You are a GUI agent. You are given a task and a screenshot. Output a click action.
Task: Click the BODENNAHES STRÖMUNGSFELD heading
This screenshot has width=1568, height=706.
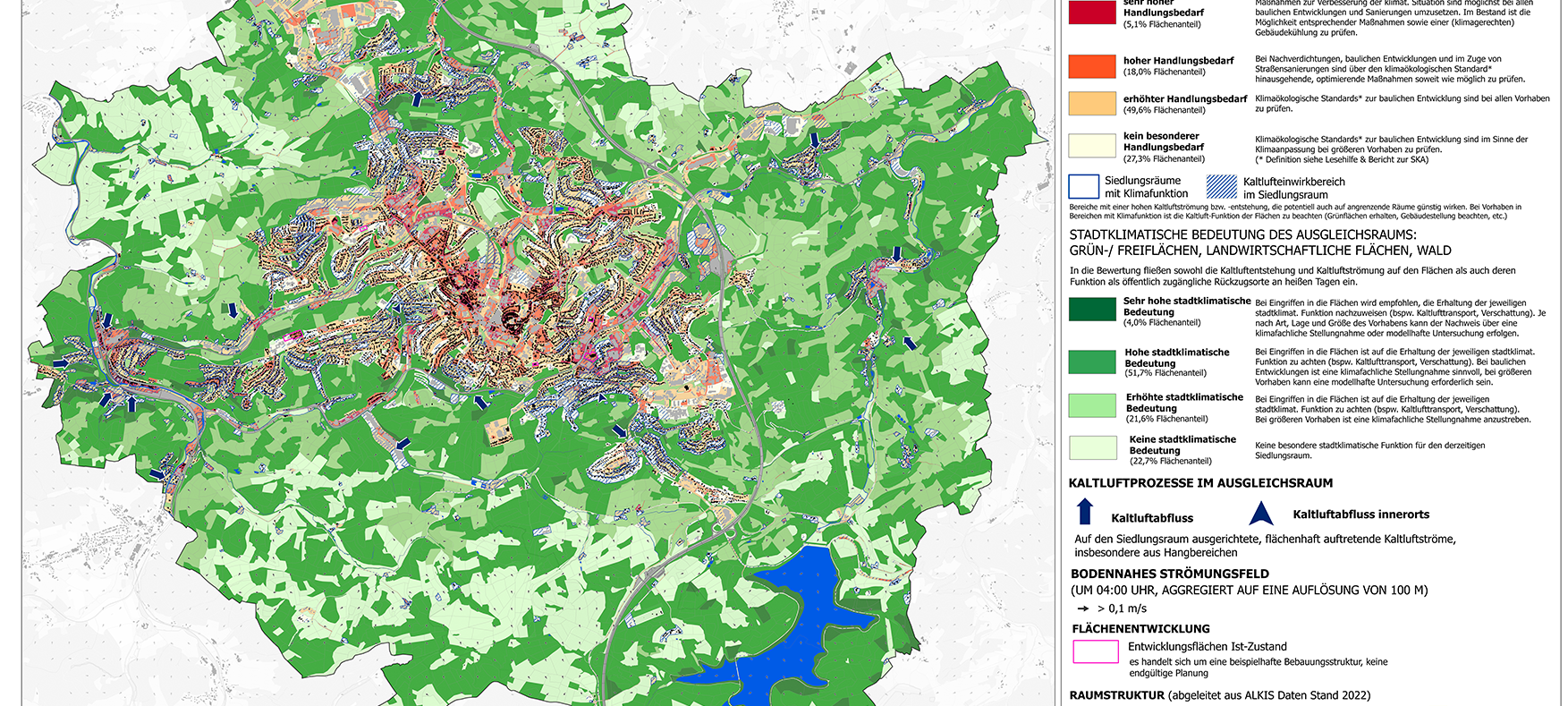click(1170, 574)
